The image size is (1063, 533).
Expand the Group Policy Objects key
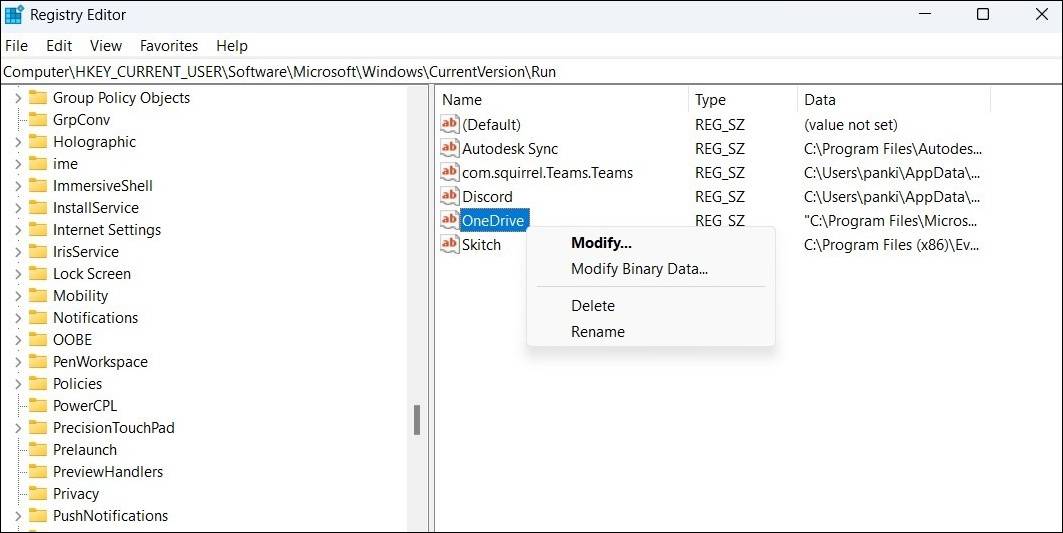pos(18,98)
